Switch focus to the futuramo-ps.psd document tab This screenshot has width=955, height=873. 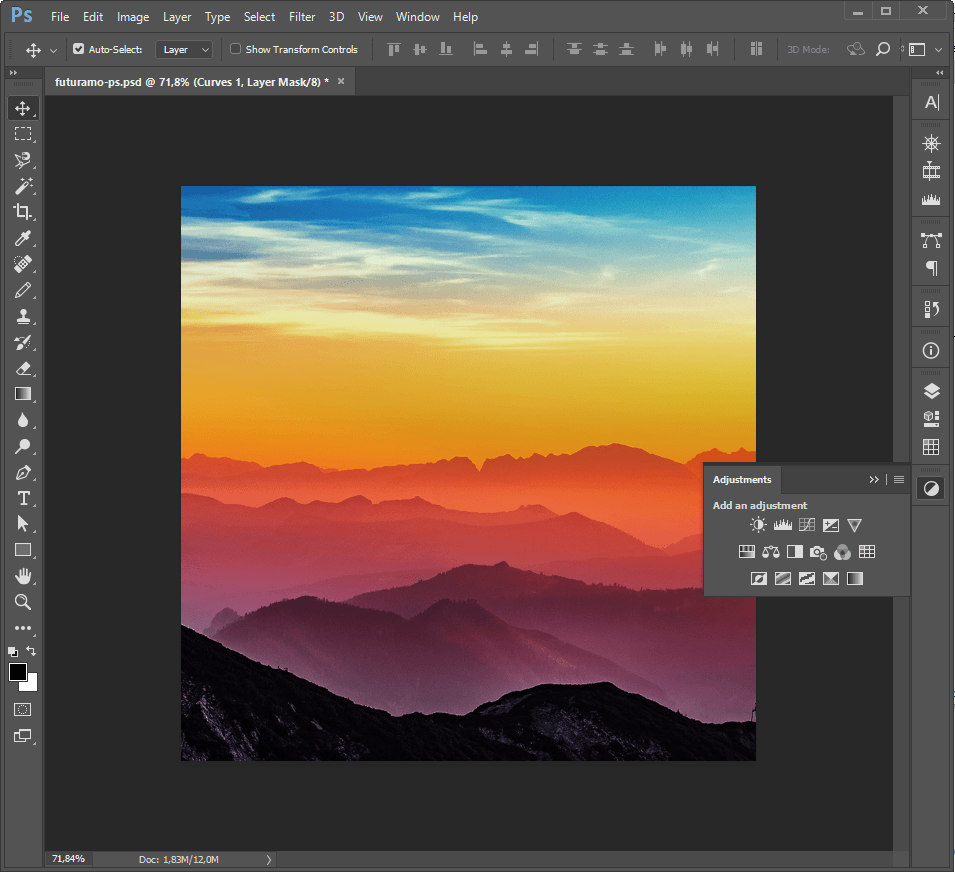190,81
